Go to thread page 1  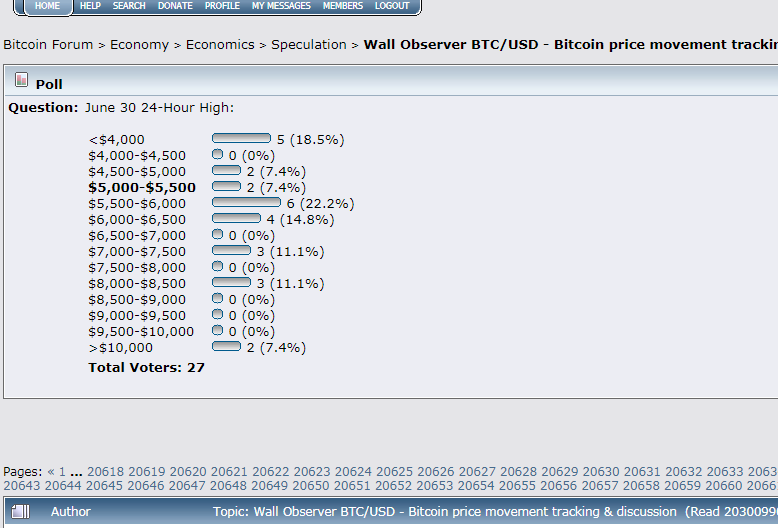coord(63,471)
